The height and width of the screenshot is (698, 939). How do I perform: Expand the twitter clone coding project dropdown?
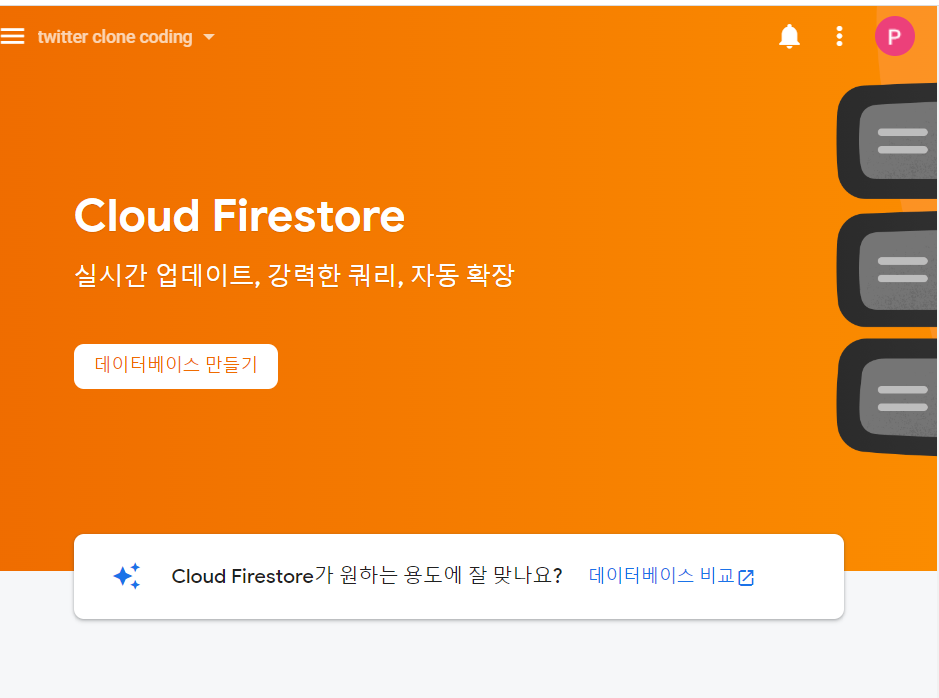[x=126, y=37]
